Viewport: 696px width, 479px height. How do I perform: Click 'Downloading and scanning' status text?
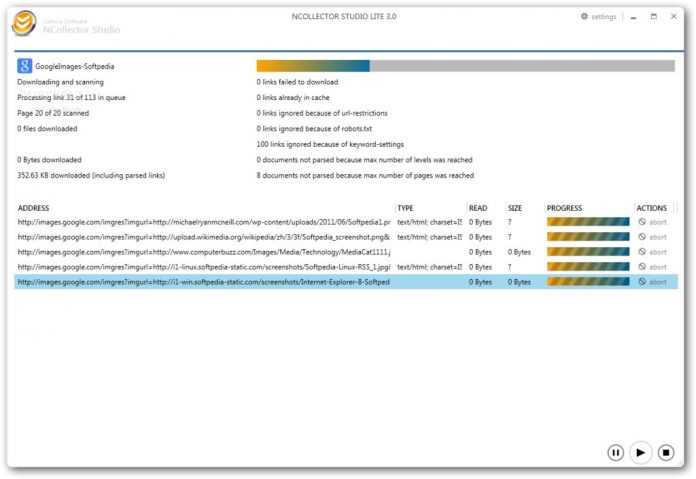pos(60,82)
